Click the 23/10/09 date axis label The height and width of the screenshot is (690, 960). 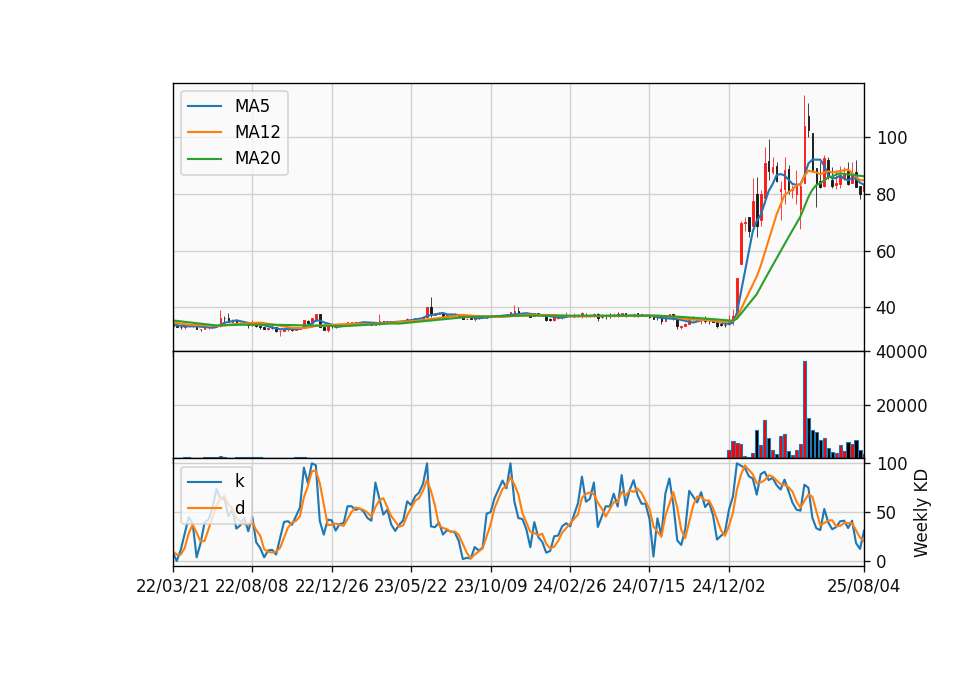pos(490,586)
